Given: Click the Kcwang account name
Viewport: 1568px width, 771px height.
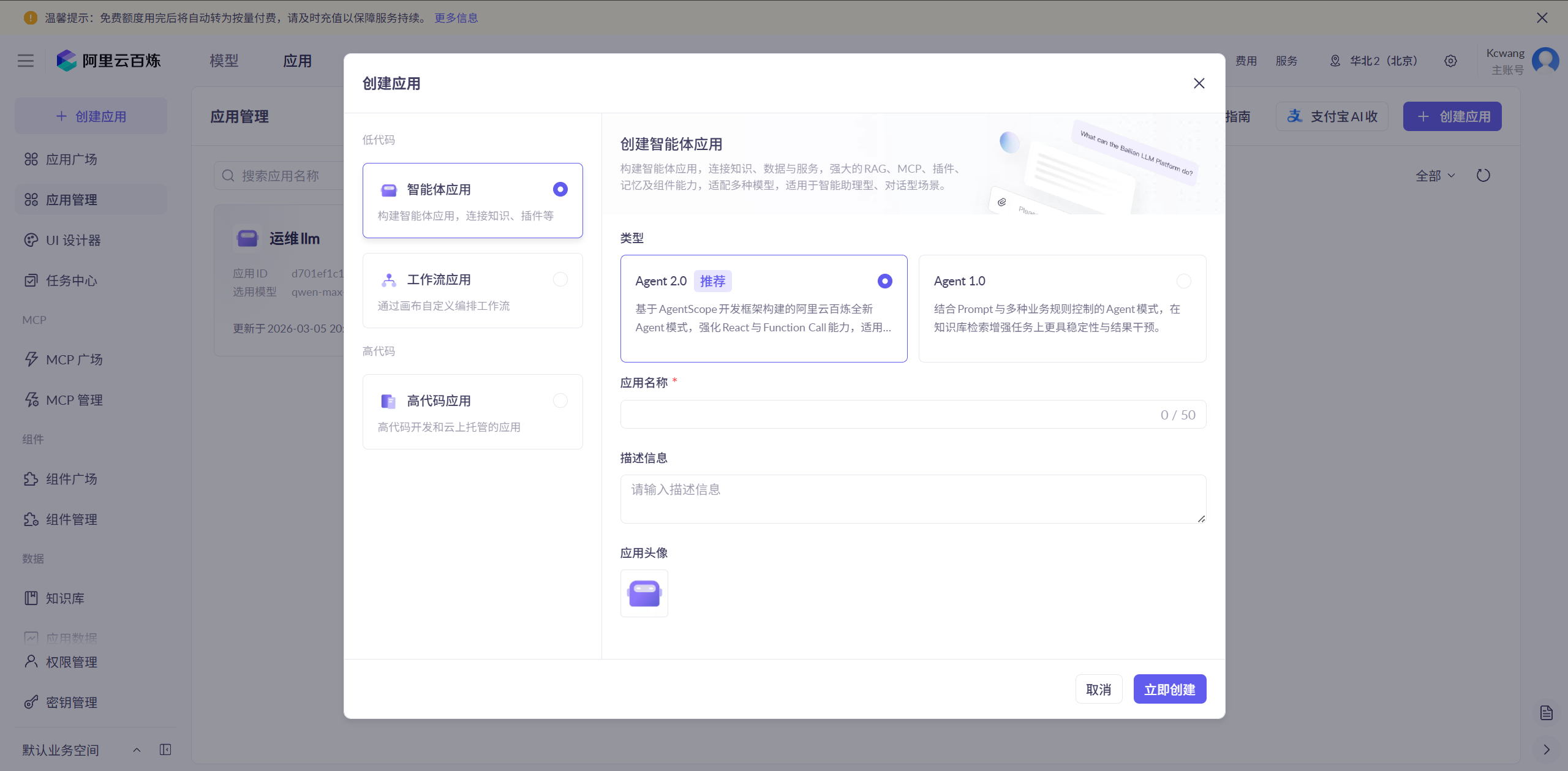Looking at the screenshot, I should click(1505, 53).
